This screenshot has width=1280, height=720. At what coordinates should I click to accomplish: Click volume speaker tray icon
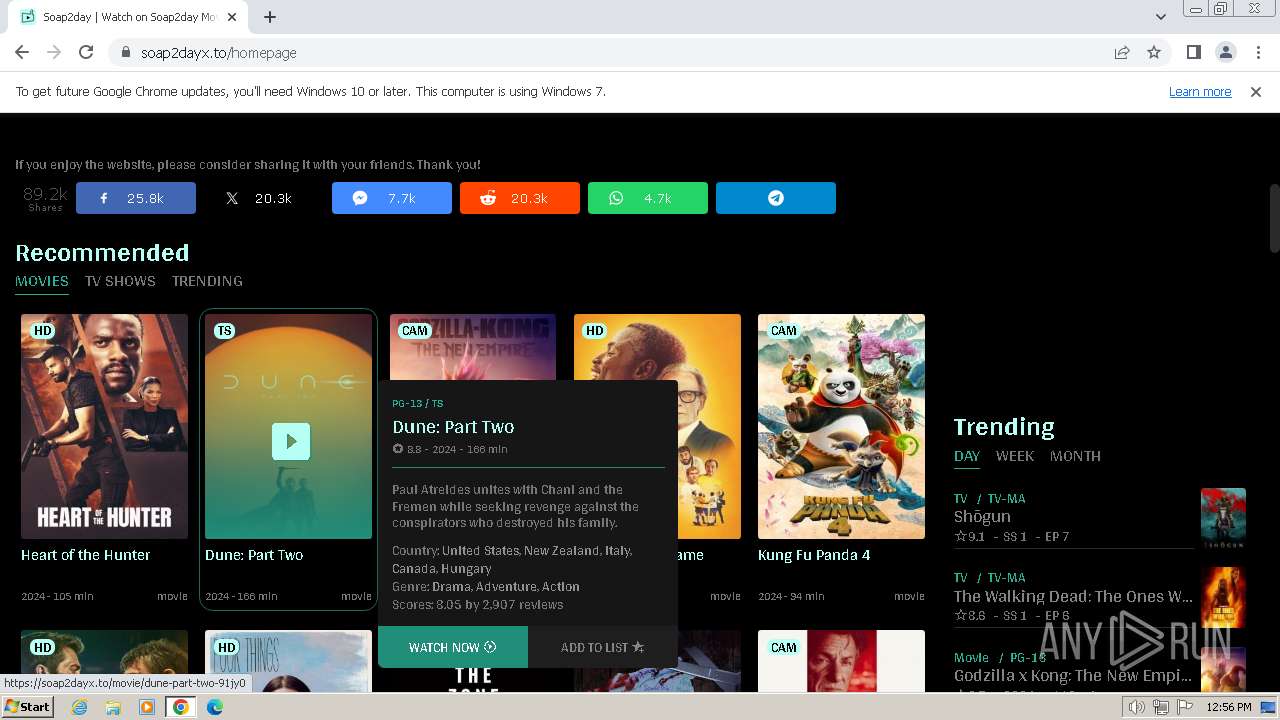(1137, 707)
